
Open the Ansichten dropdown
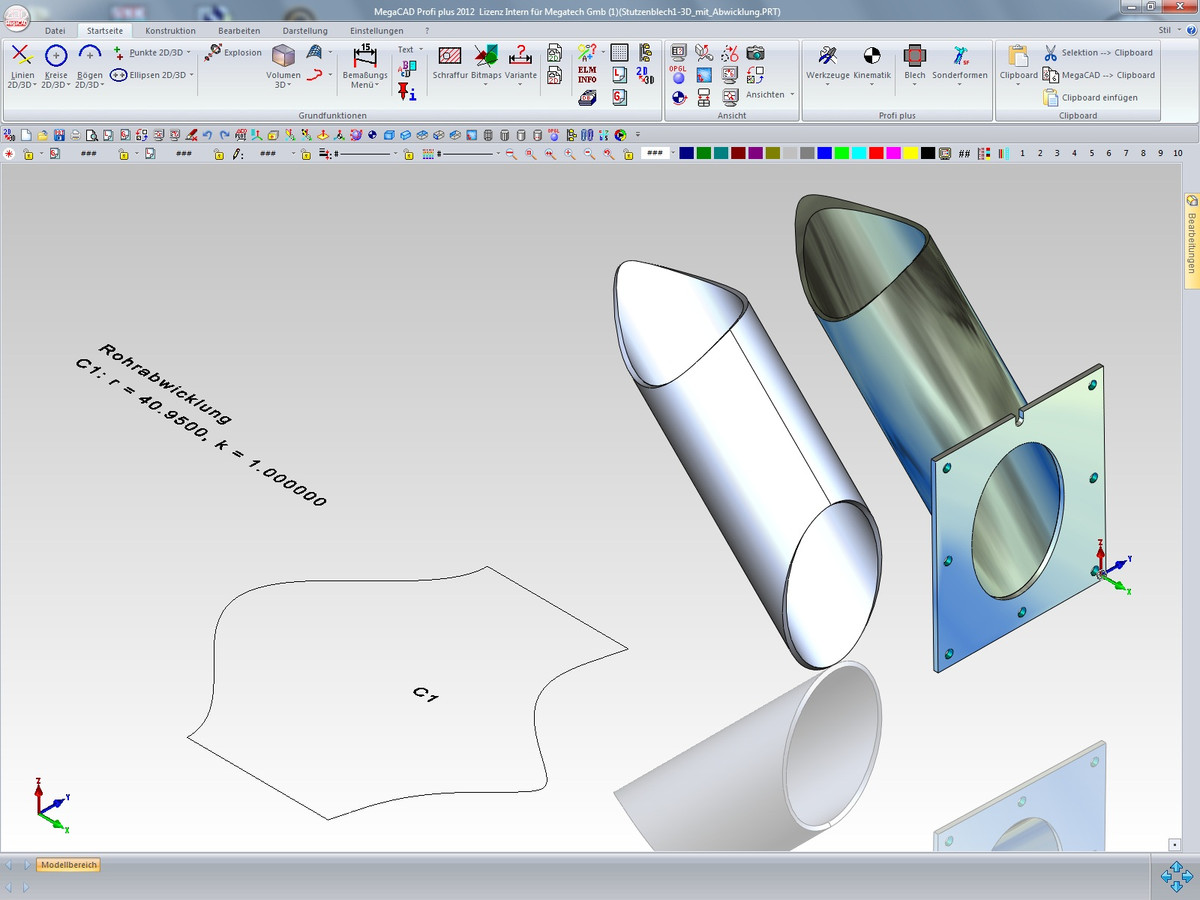coord(792,95)
